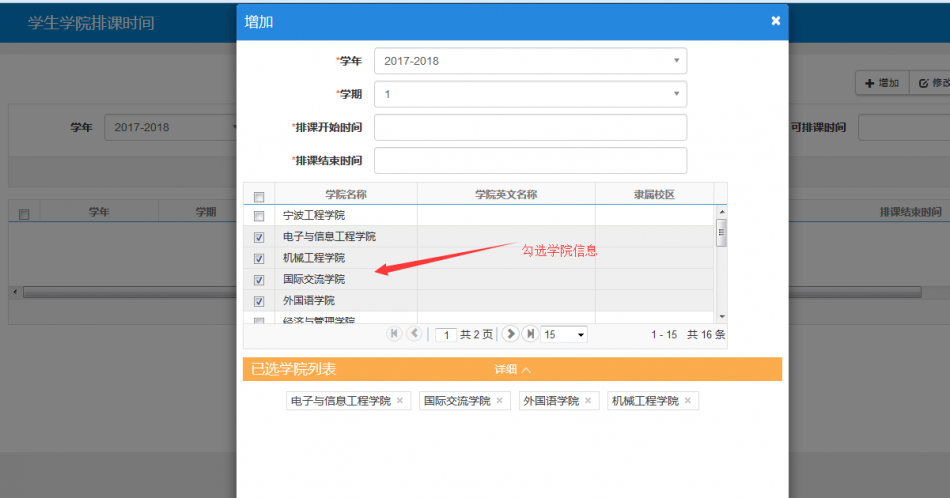The image size is (950, 498).
Task: Collapse the 详细 section of the selected college list
Action: [x=512, y=370]
